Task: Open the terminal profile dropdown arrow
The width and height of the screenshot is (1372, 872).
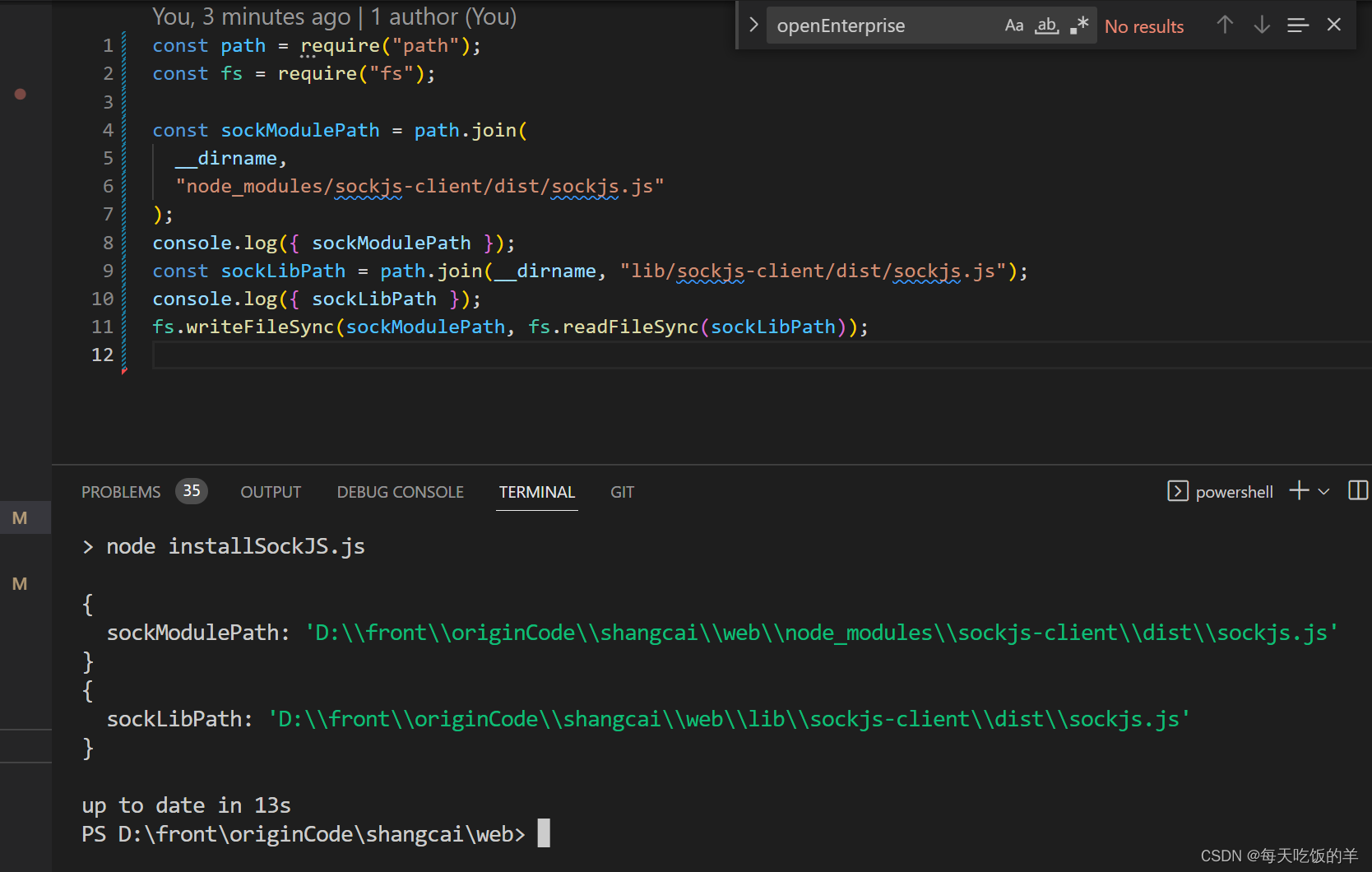Action: (1323, 491)
